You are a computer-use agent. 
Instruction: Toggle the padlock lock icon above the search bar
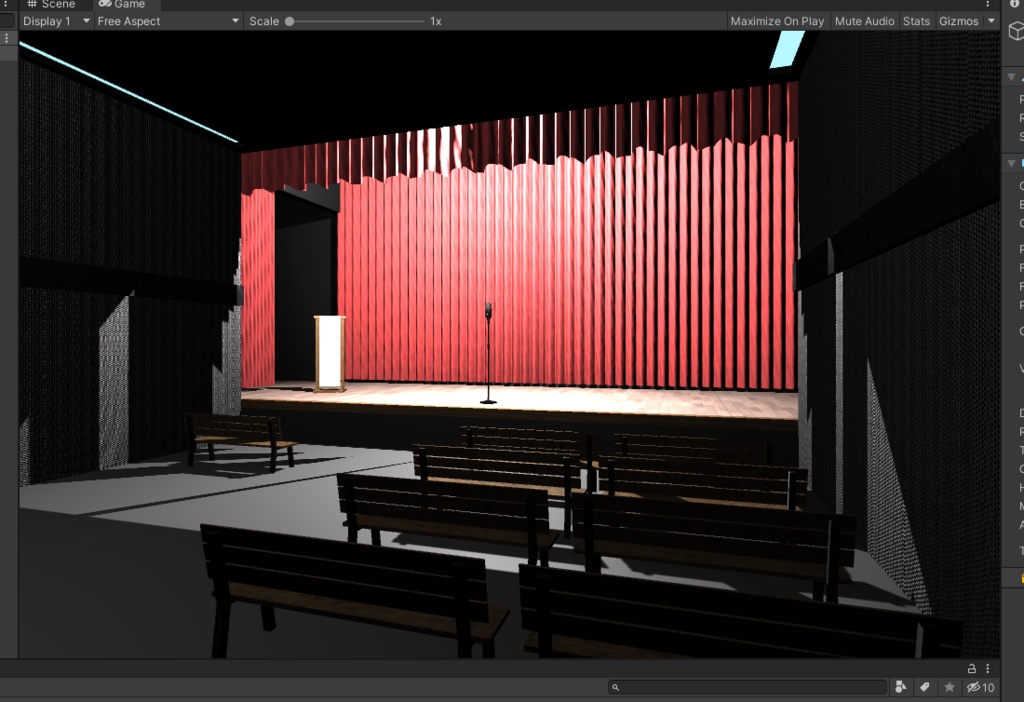click(x=970, y=668)
